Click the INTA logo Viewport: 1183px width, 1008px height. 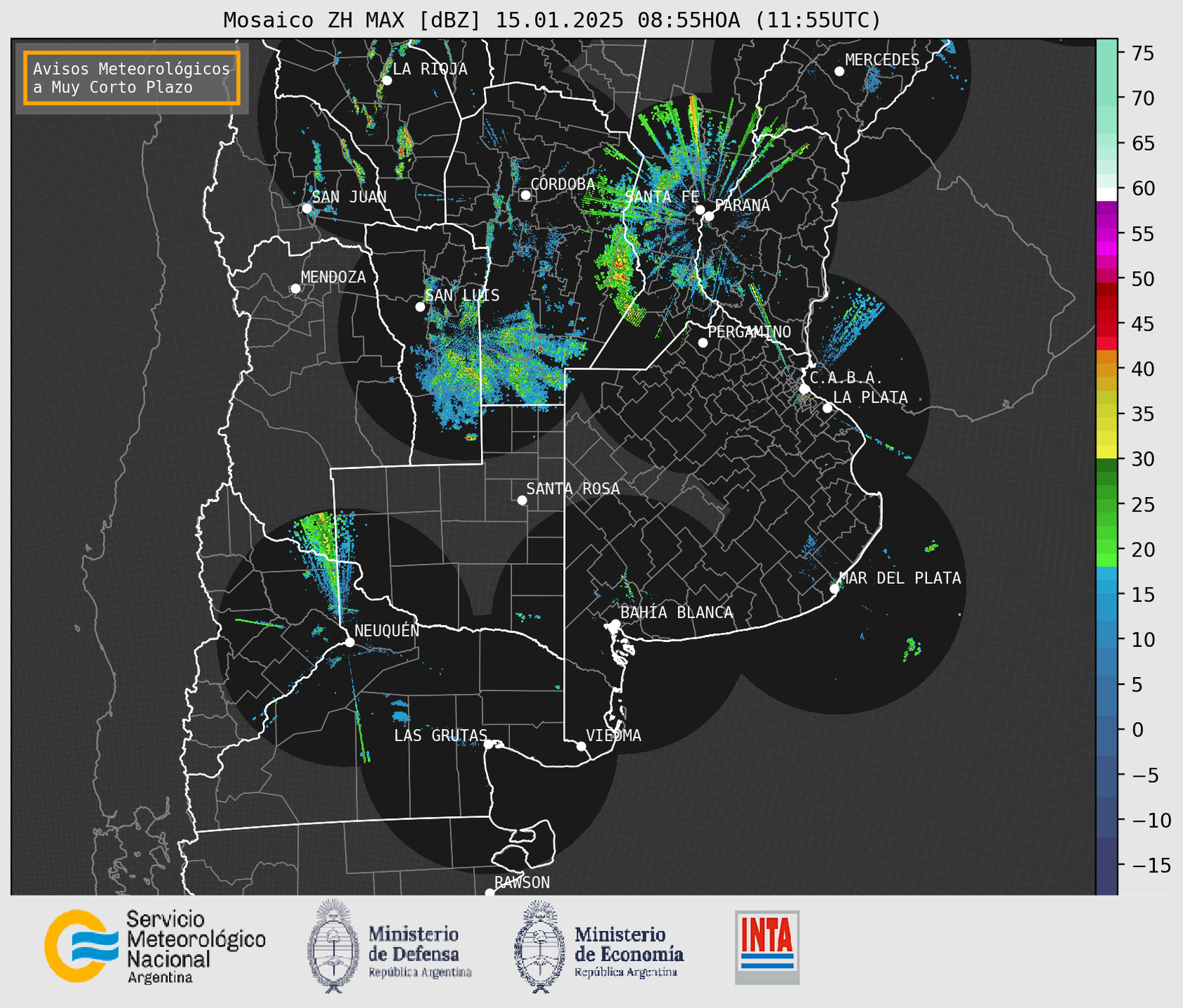click(x=767, y=947)
